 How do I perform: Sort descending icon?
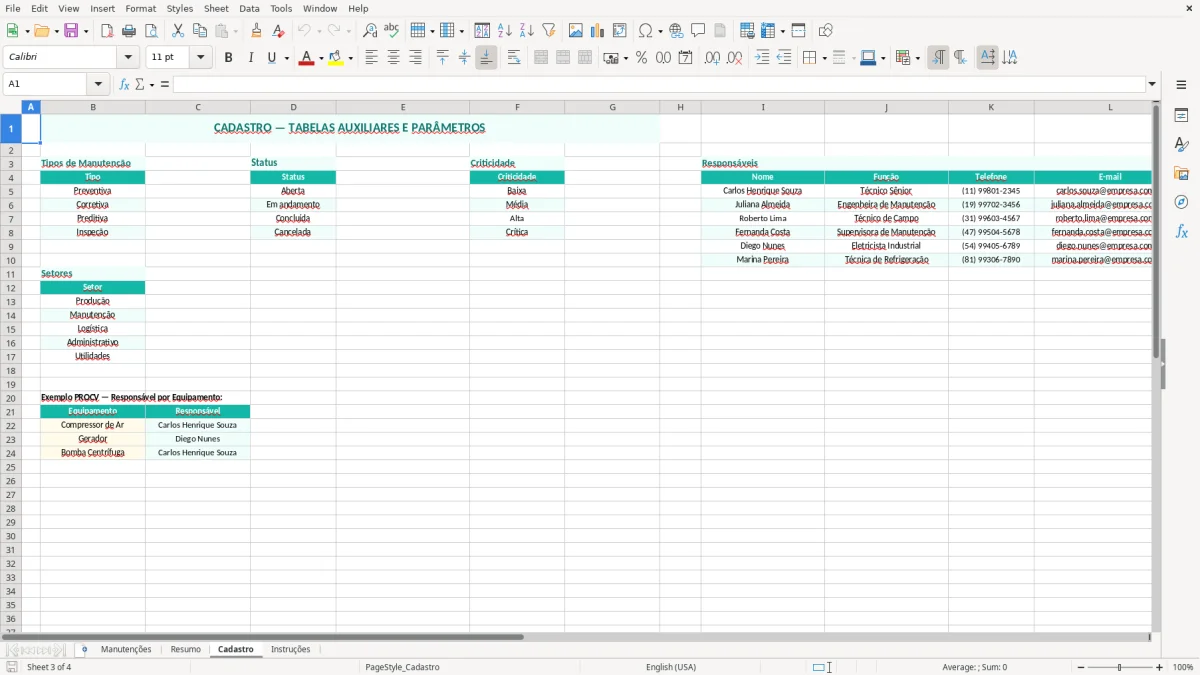point(527,31)
